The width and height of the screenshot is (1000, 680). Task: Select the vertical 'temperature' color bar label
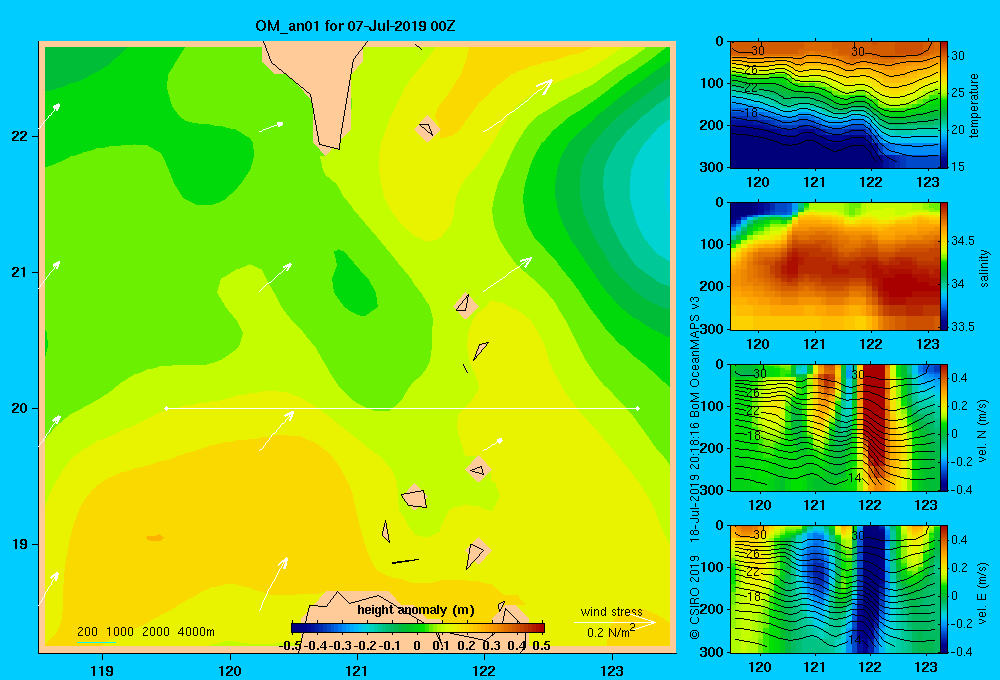(974, 105)
